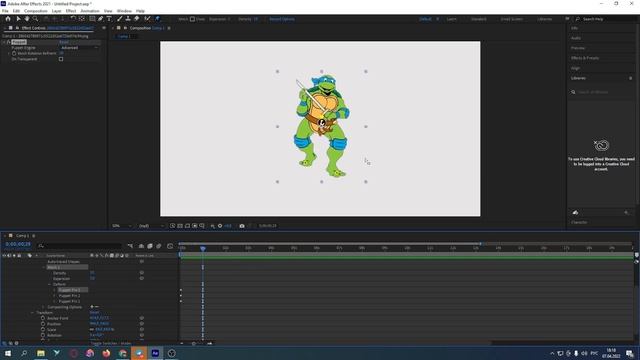
Task: Select the Rectangle shape tool
Action: pos(92,19)
